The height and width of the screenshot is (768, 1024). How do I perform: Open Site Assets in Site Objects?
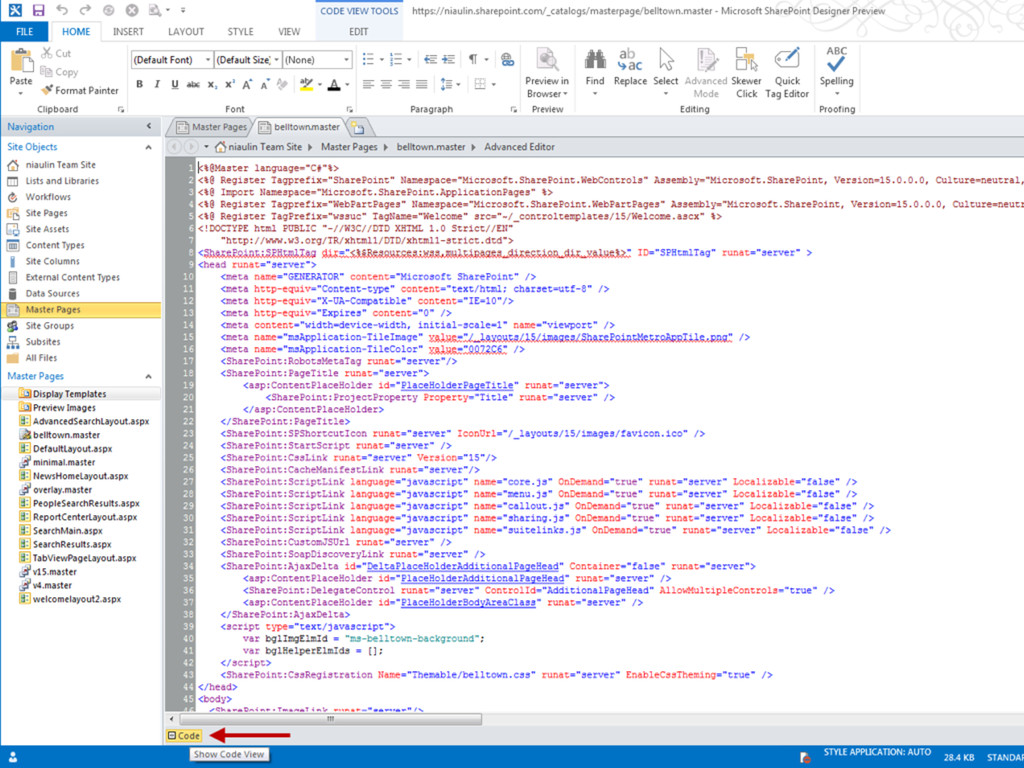click(47, 229)
